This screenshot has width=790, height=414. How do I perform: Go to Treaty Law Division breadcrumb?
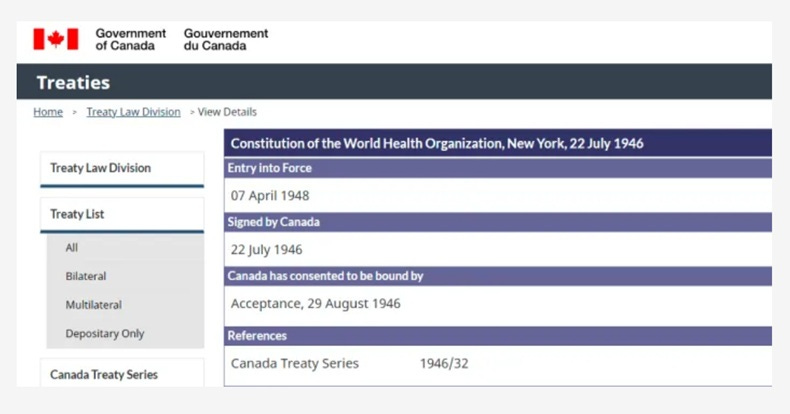133,112
